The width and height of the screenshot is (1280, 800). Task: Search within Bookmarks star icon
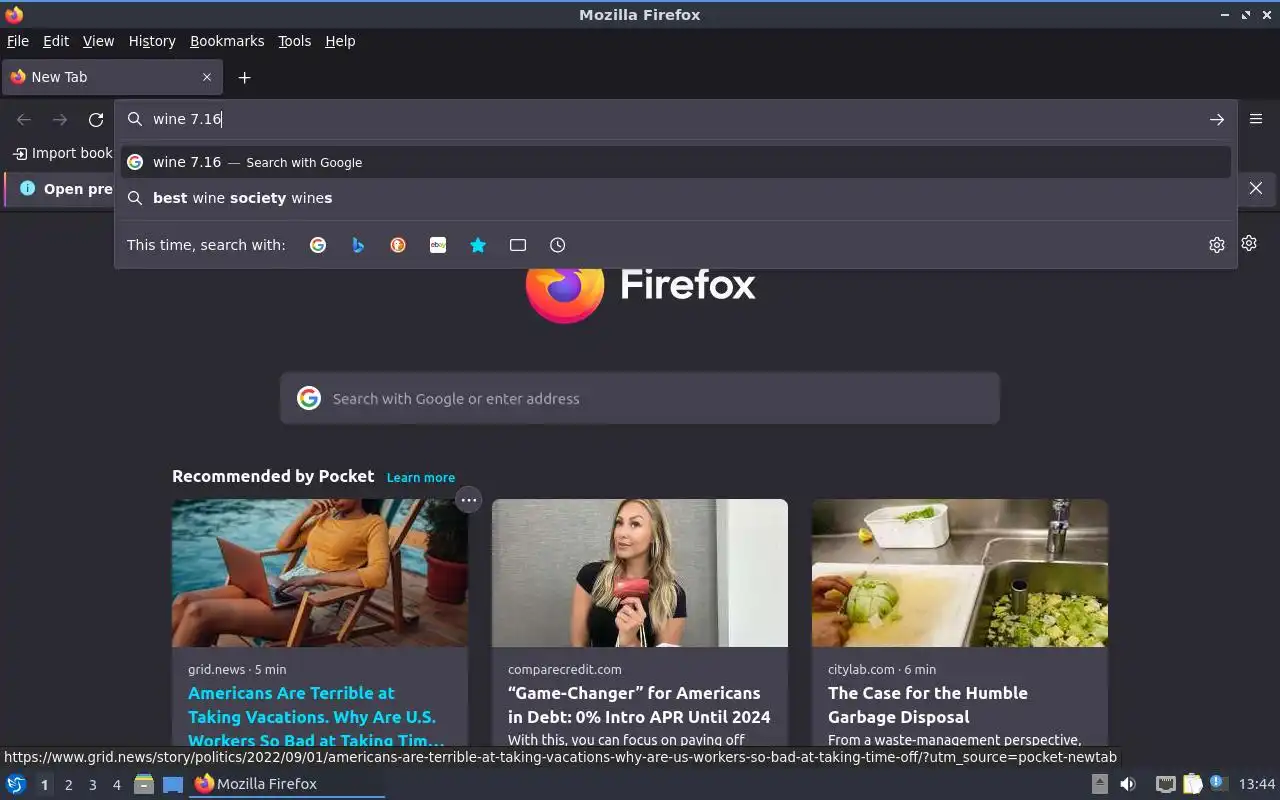click(x=478, y=245)
